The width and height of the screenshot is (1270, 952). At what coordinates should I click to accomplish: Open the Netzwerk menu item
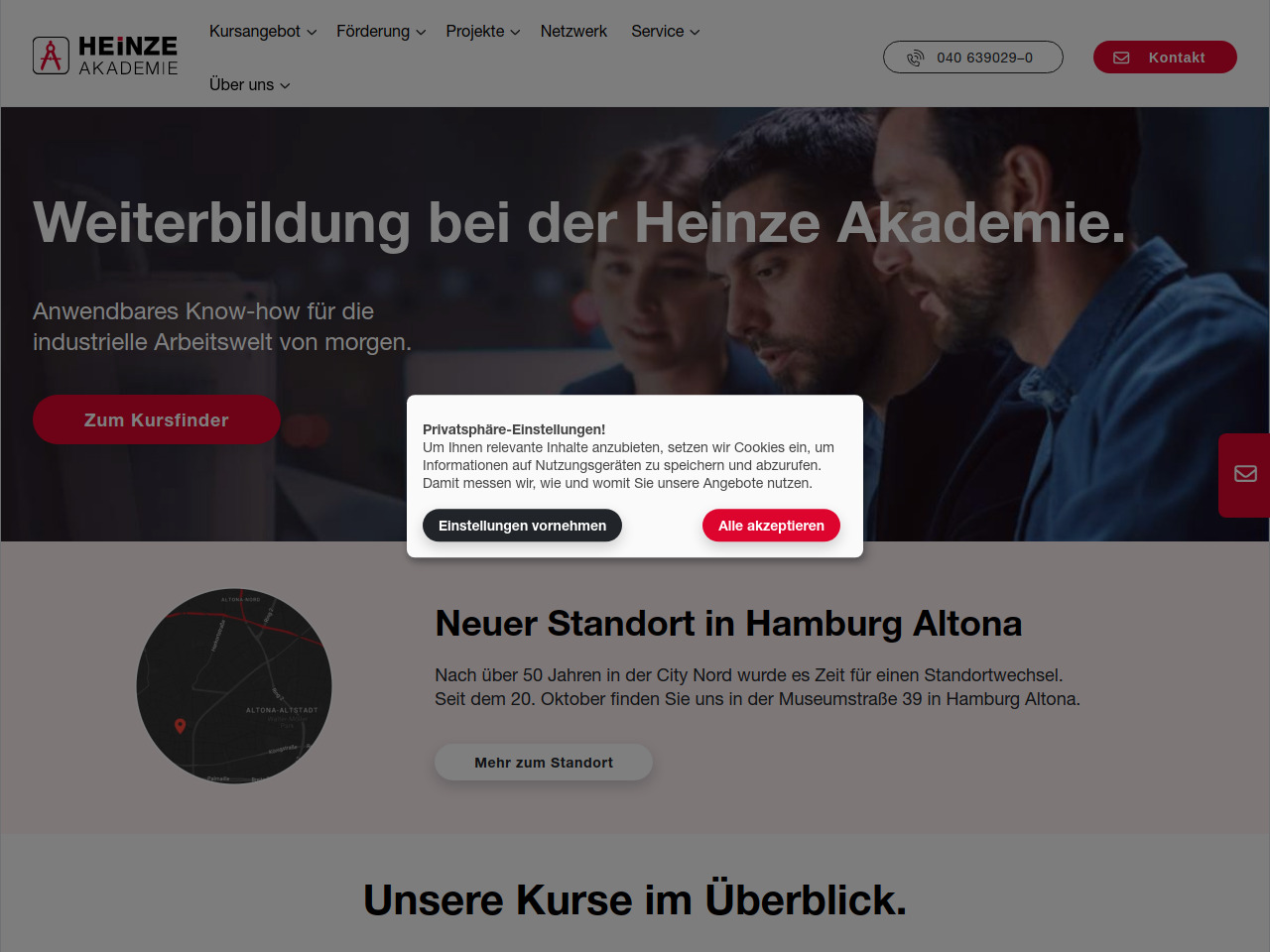pos(573,32)
